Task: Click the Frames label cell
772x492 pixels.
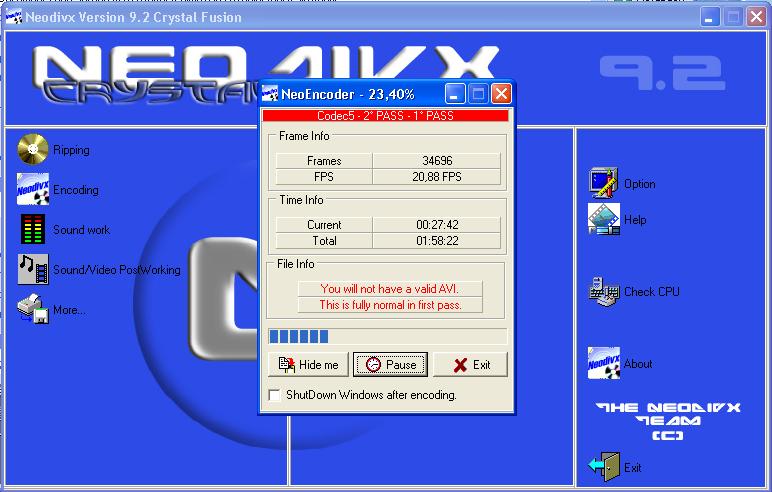Action: coord(324,161)
